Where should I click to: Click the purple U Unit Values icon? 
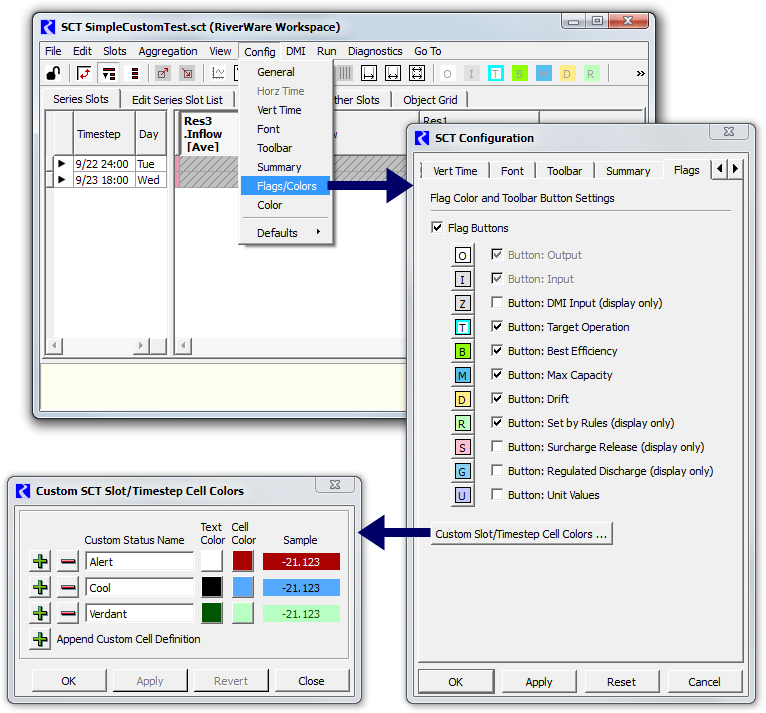tap(462, 495)
